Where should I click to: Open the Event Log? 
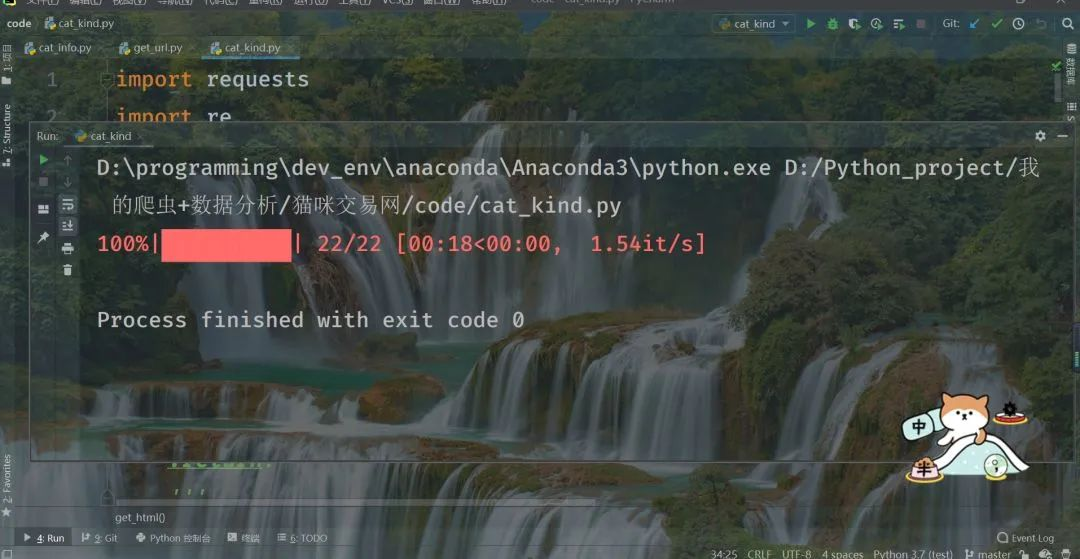coord(1026,538)
